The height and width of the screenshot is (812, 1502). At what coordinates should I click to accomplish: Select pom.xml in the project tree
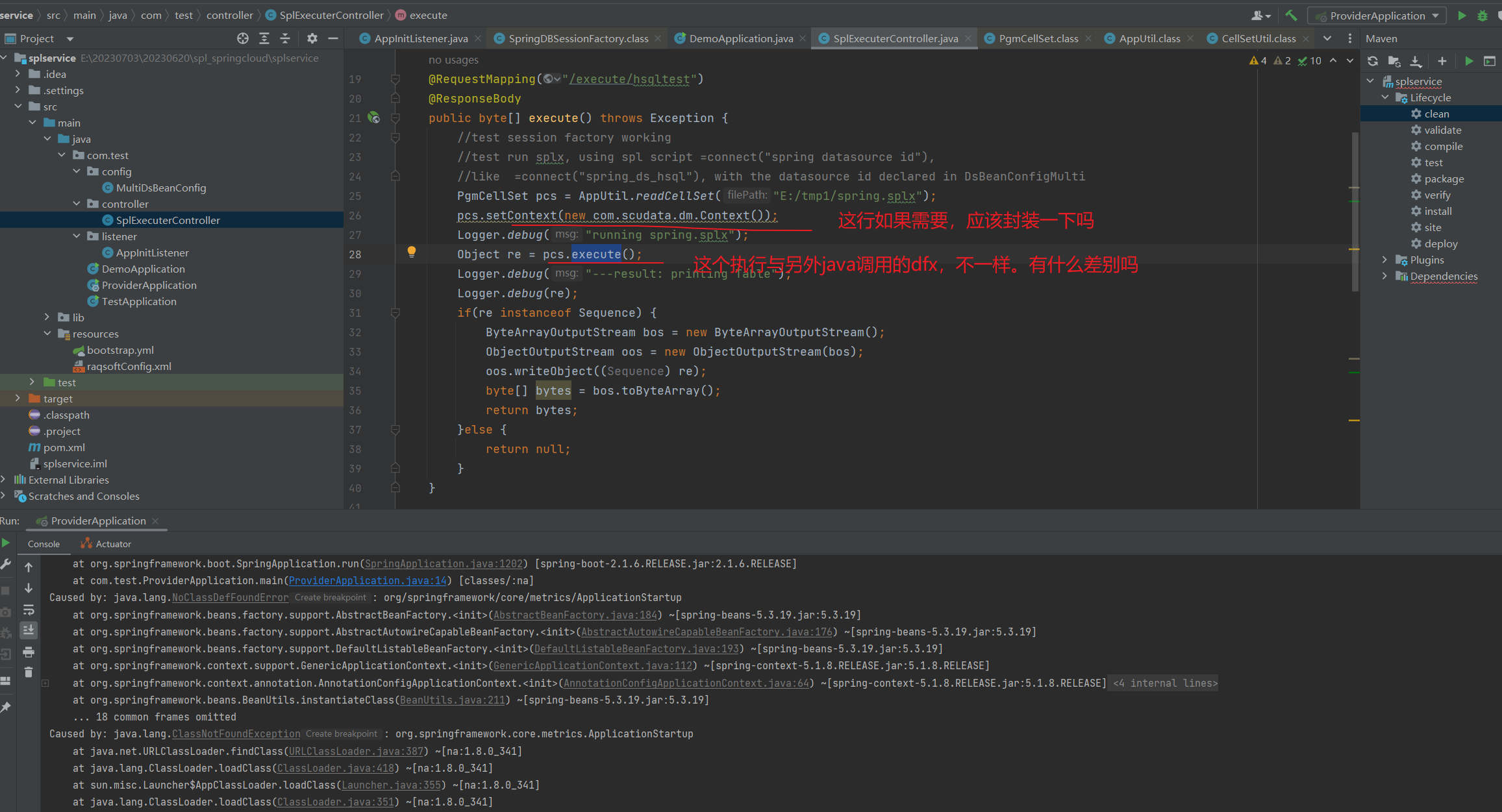click(x=64, y=447)
